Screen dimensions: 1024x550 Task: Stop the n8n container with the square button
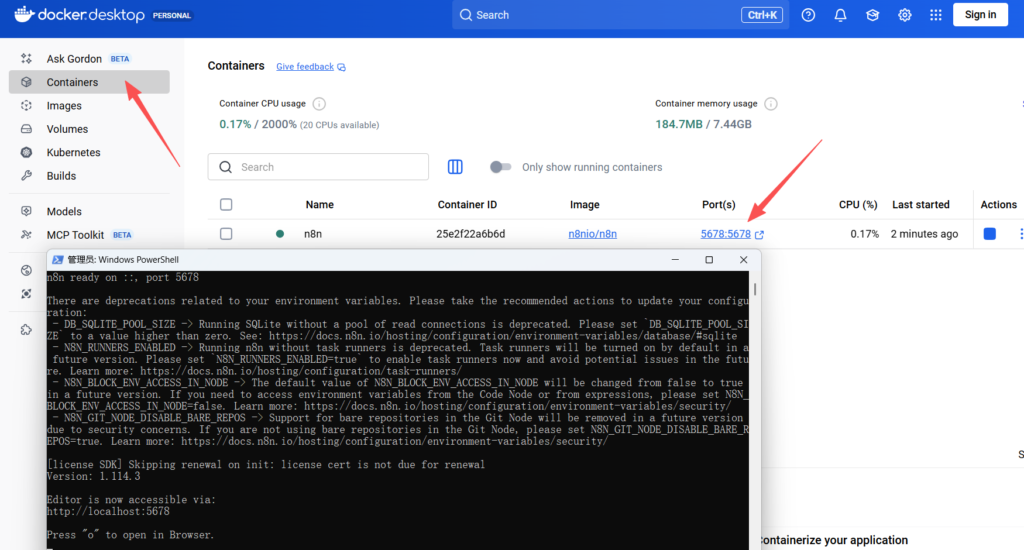click(x=989, y=234)
